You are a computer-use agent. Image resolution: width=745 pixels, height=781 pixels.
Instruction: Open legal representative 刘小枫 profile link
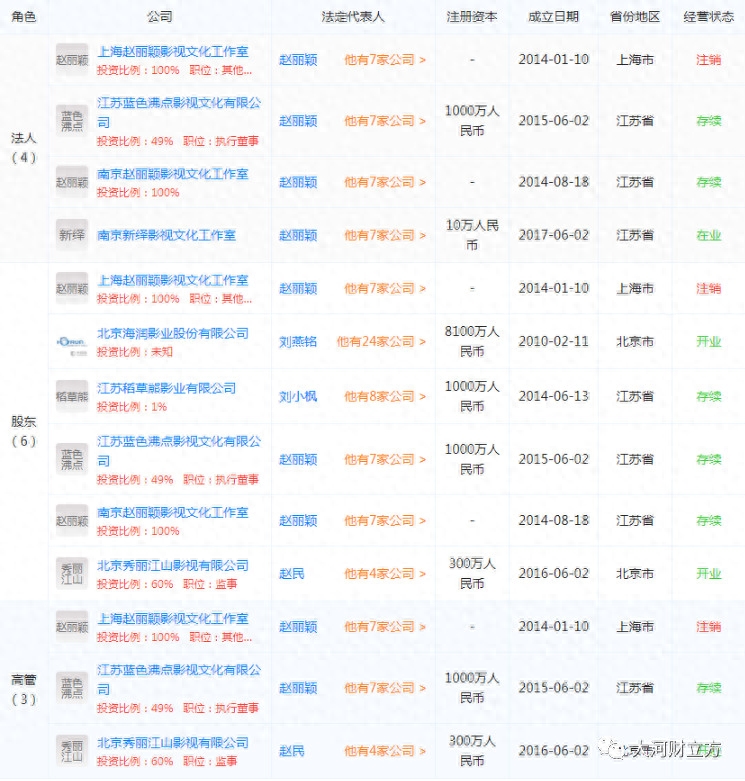click(x=297, y=397)
